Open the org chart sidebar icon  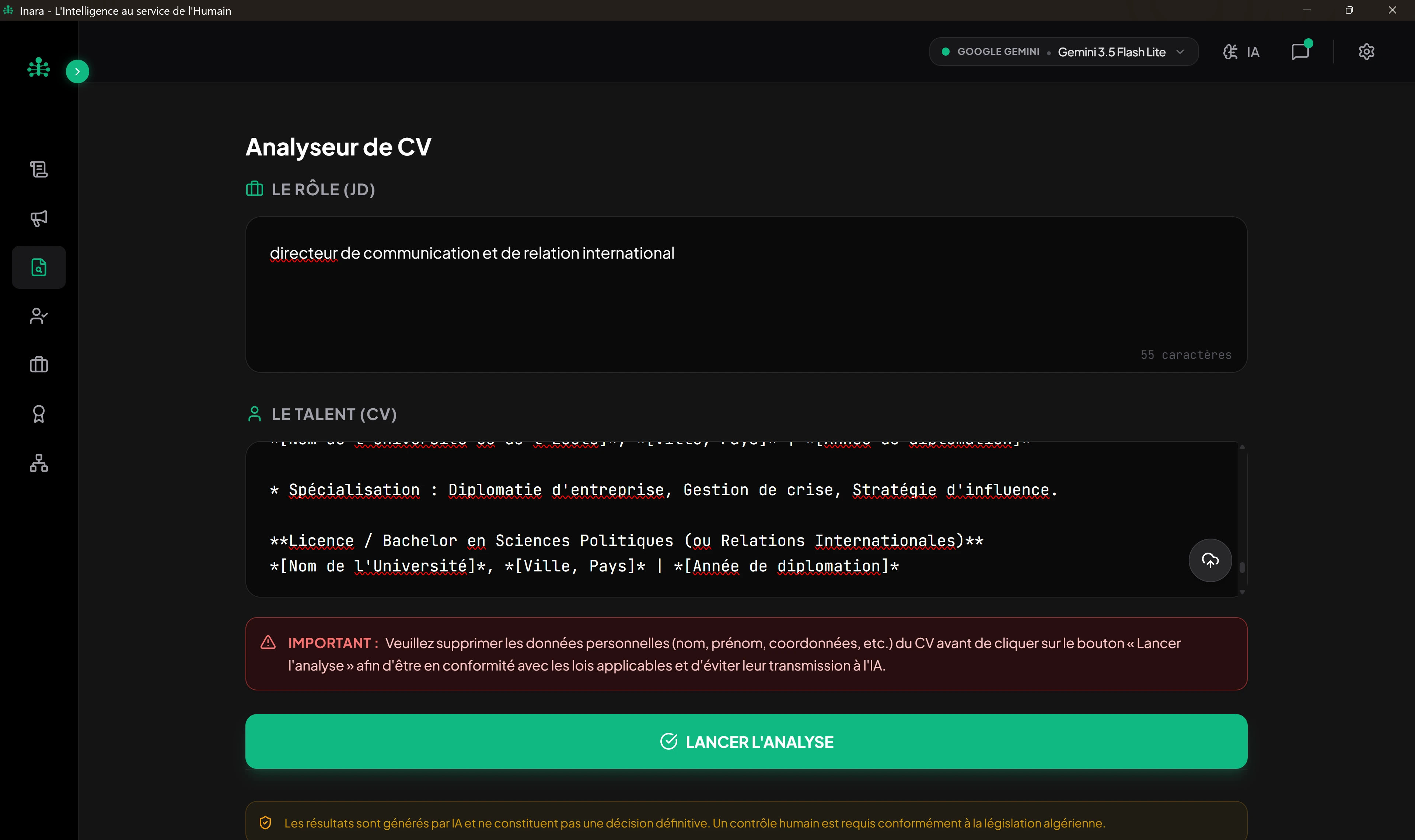pyautogui.click(x=38, y=463)
